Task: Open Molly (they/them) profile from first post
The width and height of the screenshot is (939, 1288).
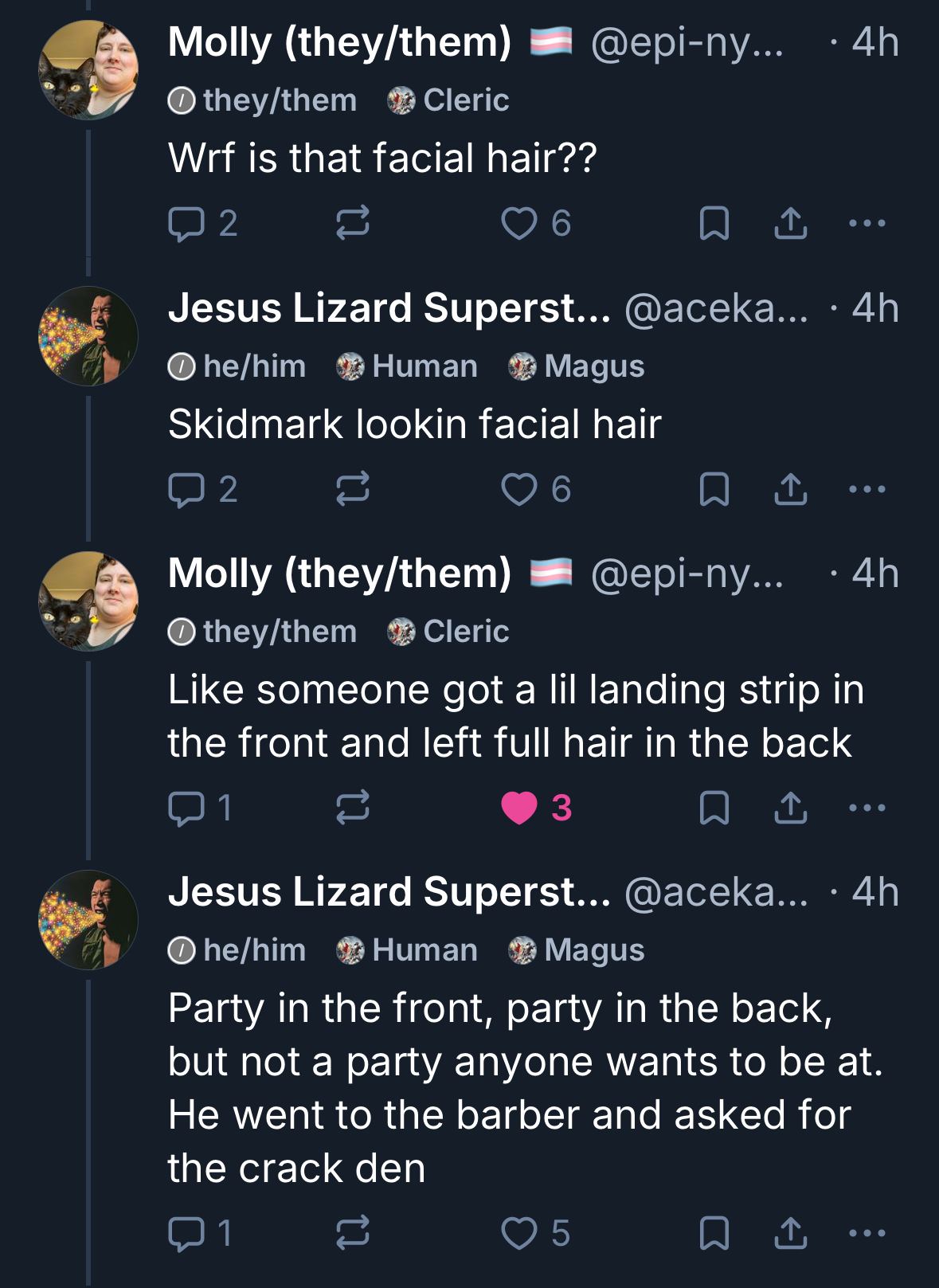Action: [340, 42]
